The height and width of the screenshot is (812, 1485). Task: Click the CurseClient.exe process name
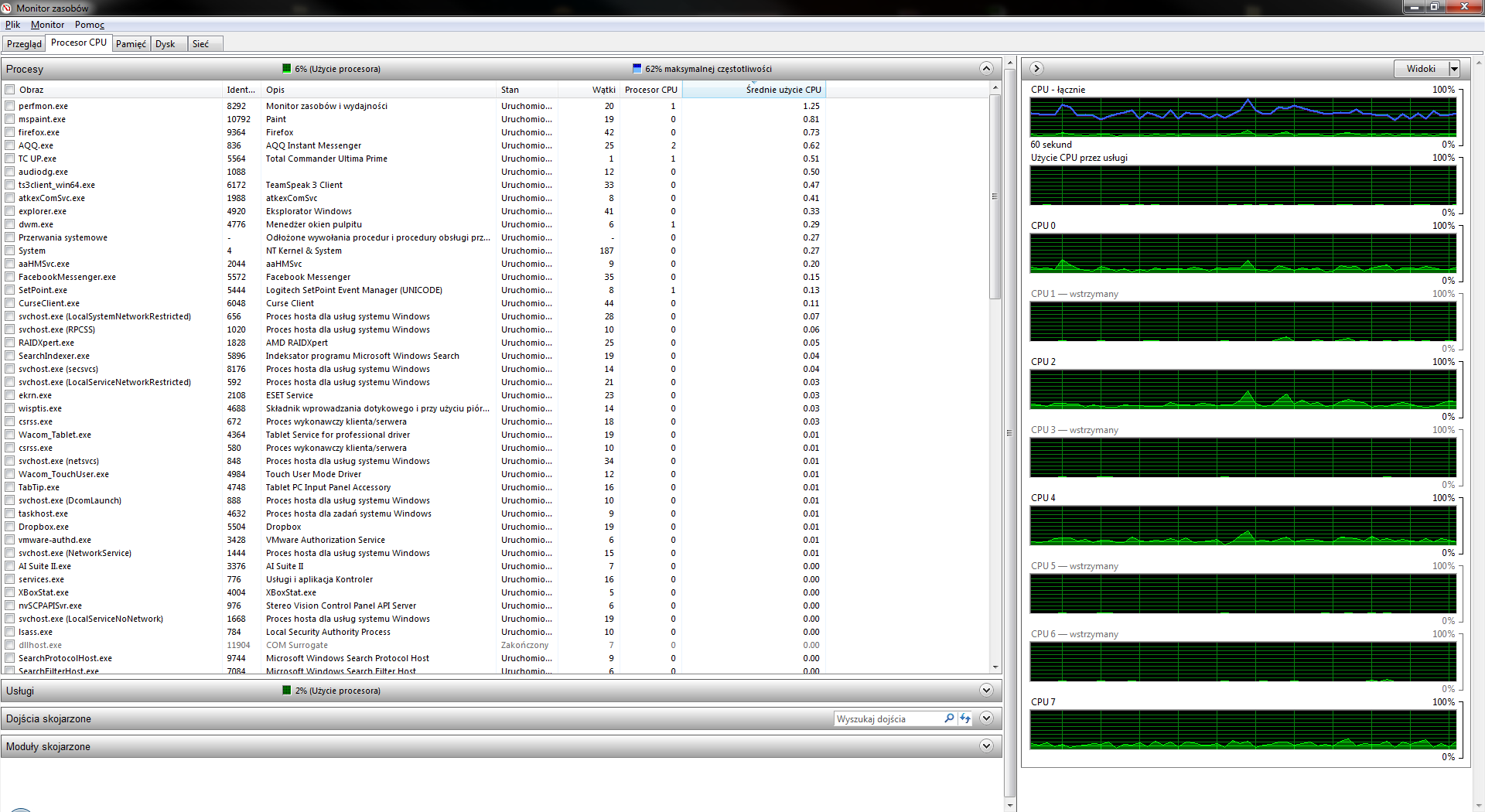[49, 303]
